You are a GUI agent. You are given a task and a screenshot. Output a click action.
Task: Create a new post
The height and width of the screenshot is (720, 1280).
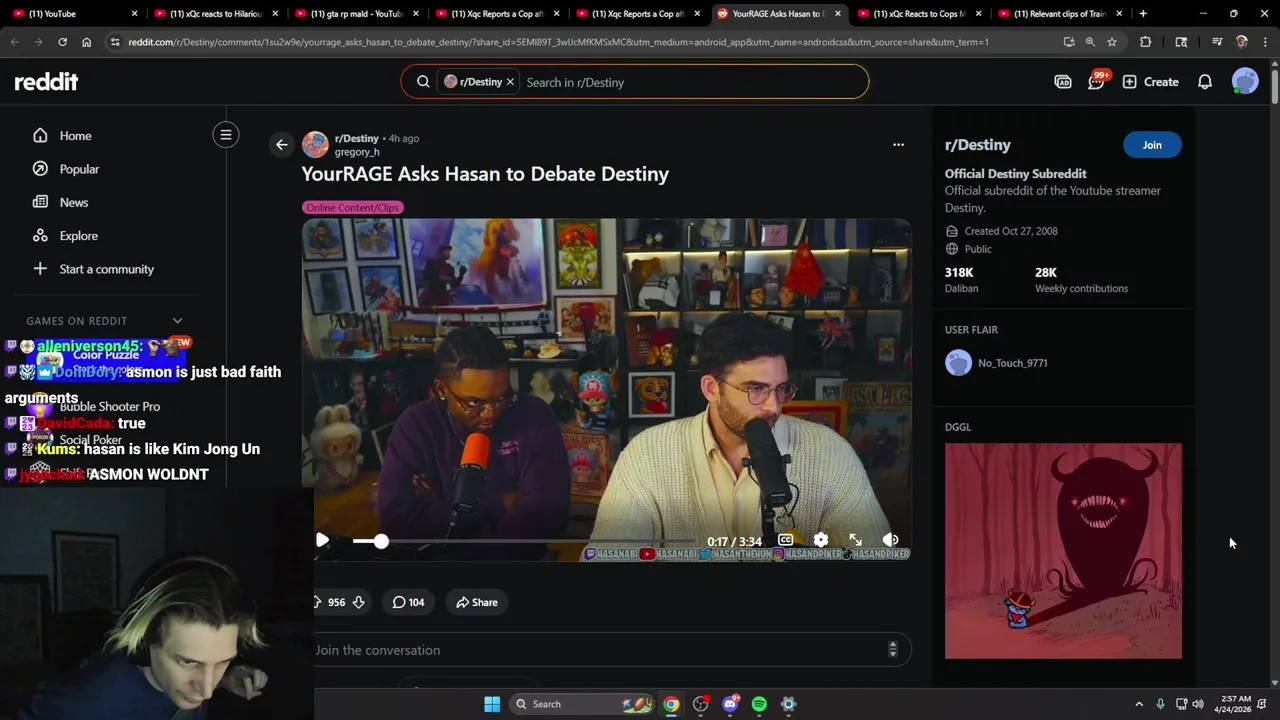[1150, 82]
